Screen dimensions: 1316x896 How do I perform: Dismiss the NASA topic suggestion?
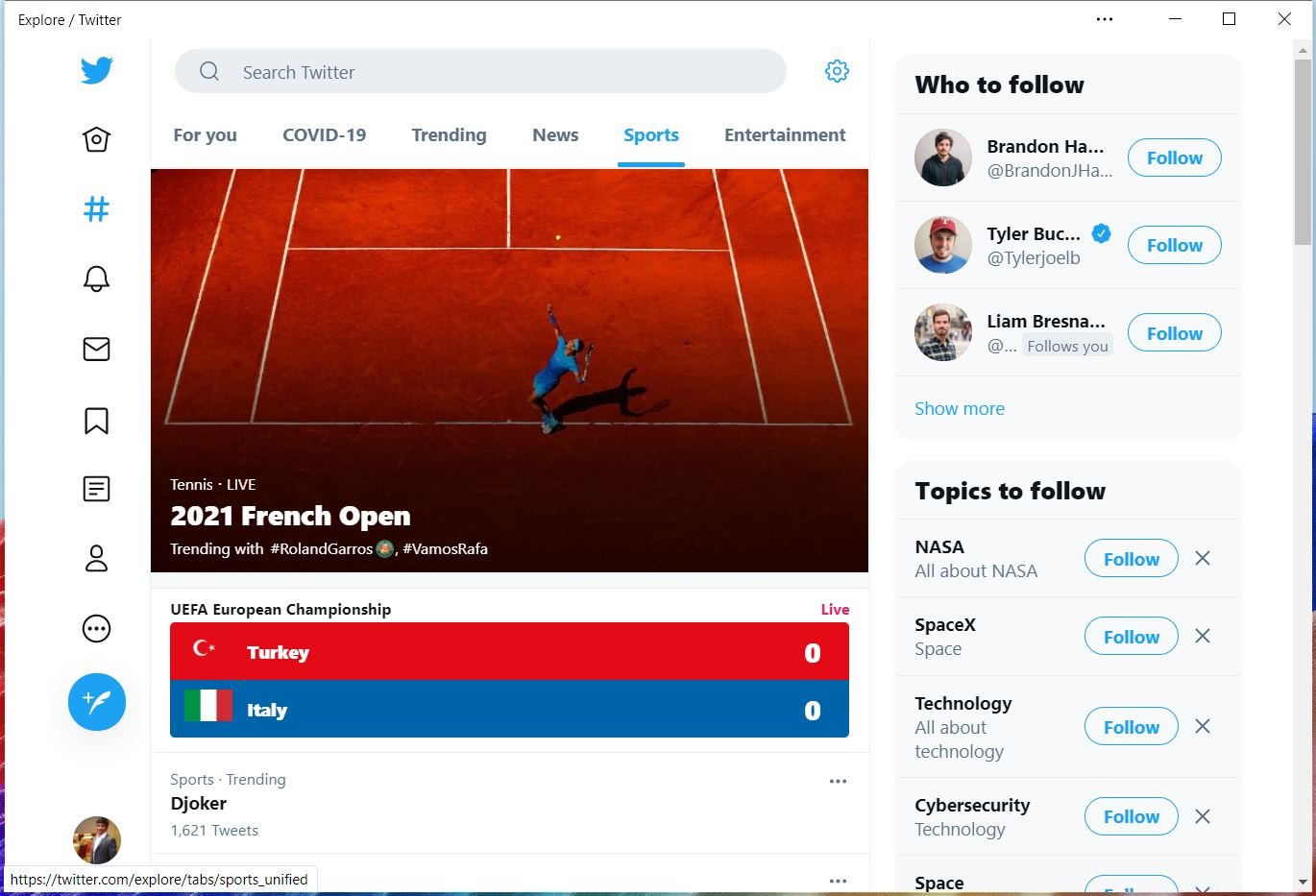(1202, 558)
